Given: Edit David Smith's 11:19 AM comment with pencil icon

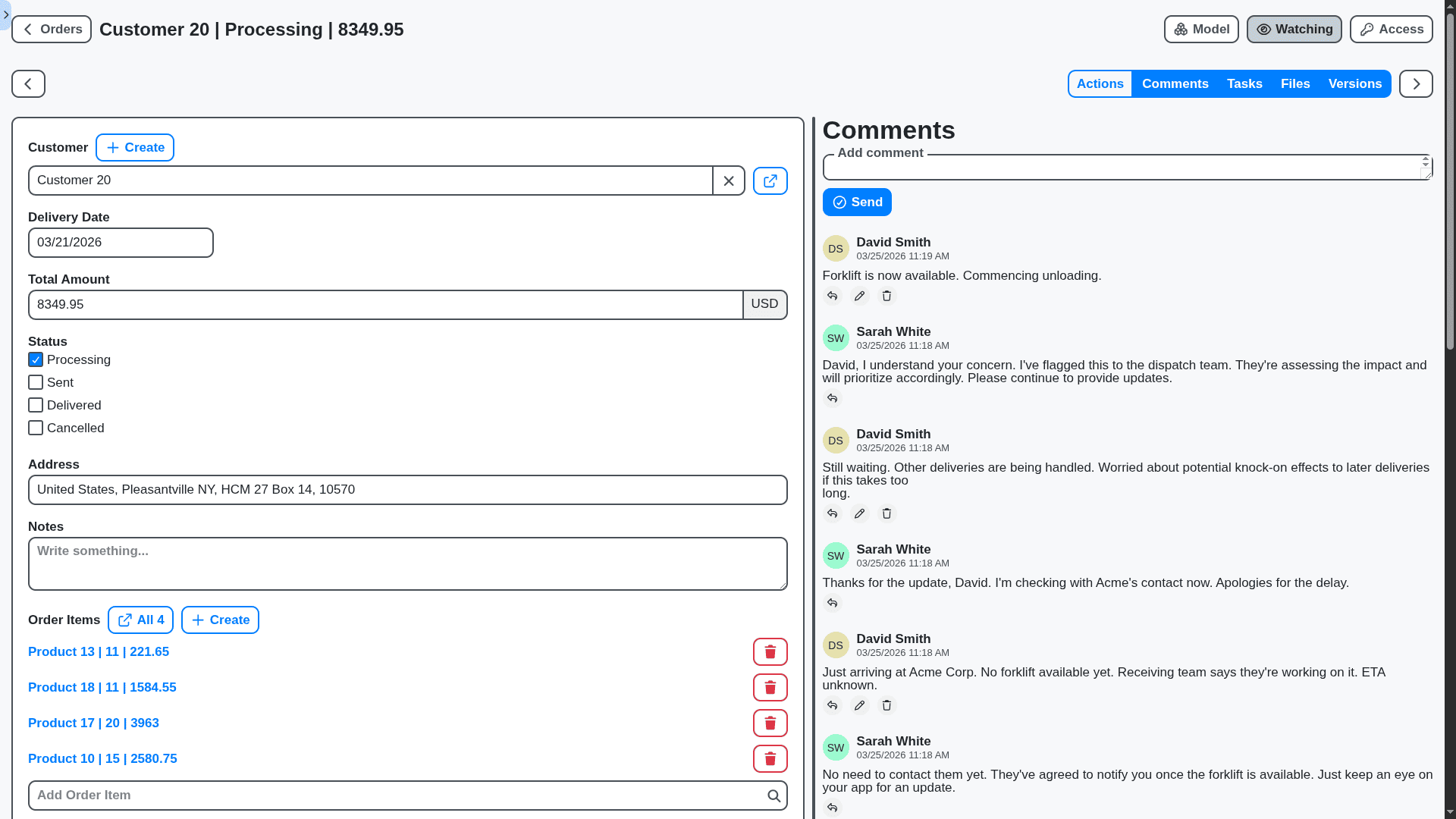Looking at the screenshot, I should pyautogui.click(x=859, y=296).
